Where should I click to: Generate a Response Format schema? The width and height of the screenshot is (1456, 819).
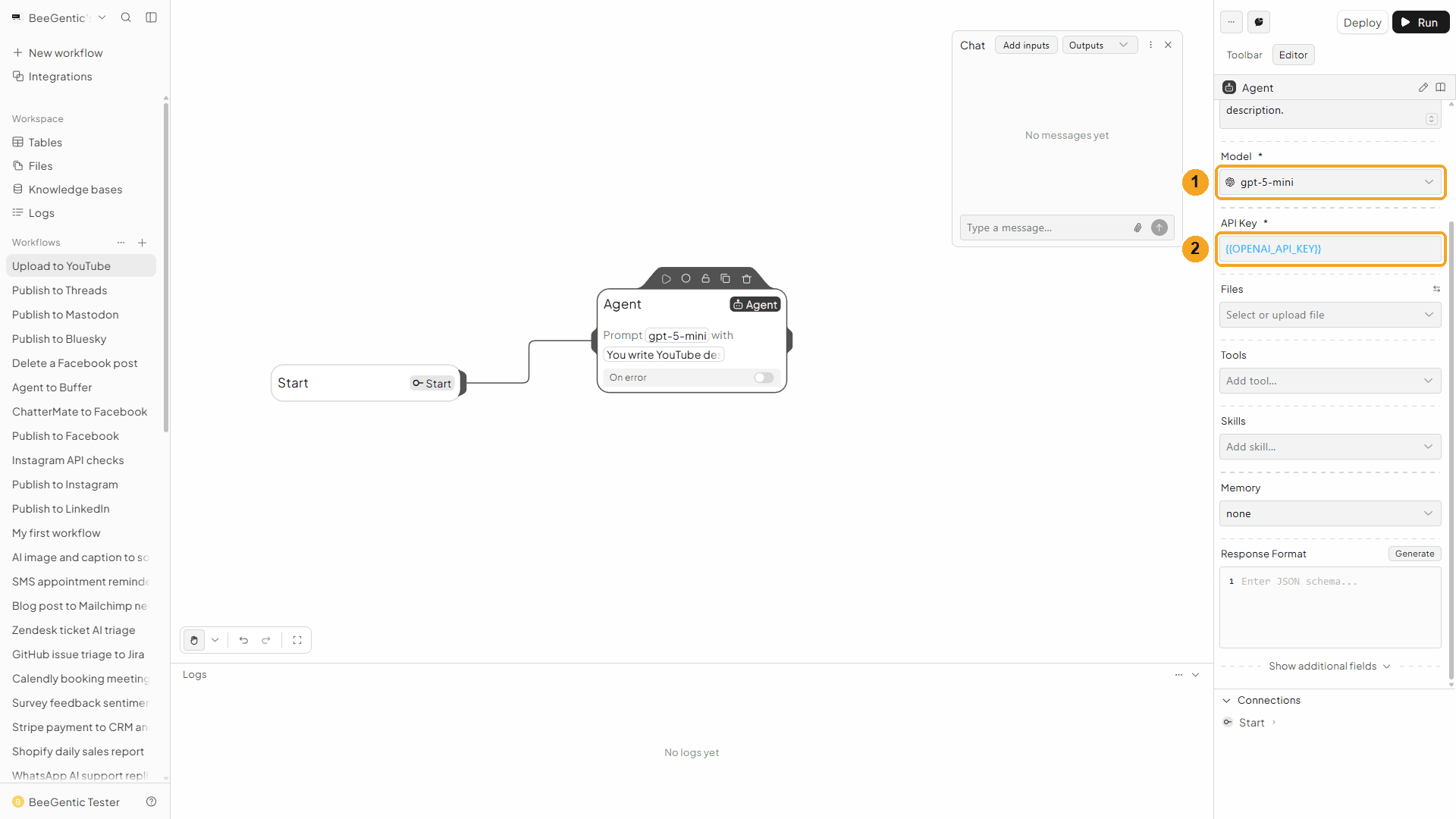click(x=1414, y=554)
